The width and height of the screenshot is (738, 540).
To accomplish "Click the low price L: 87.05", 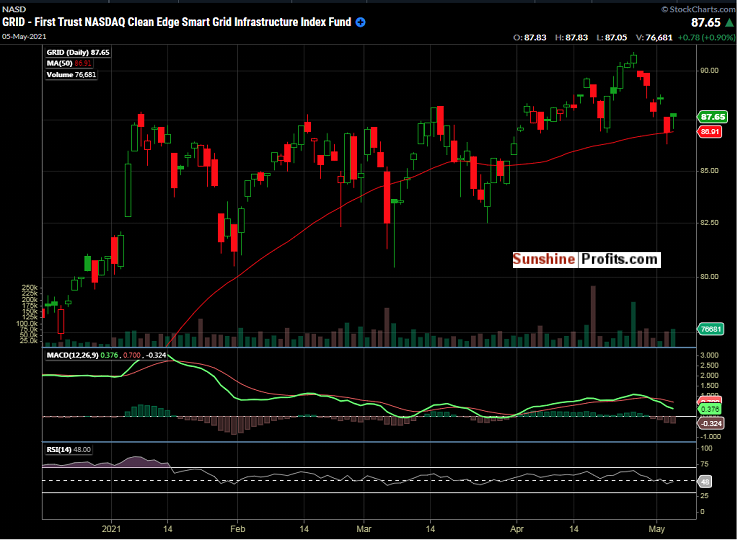I will click(611, 37).
